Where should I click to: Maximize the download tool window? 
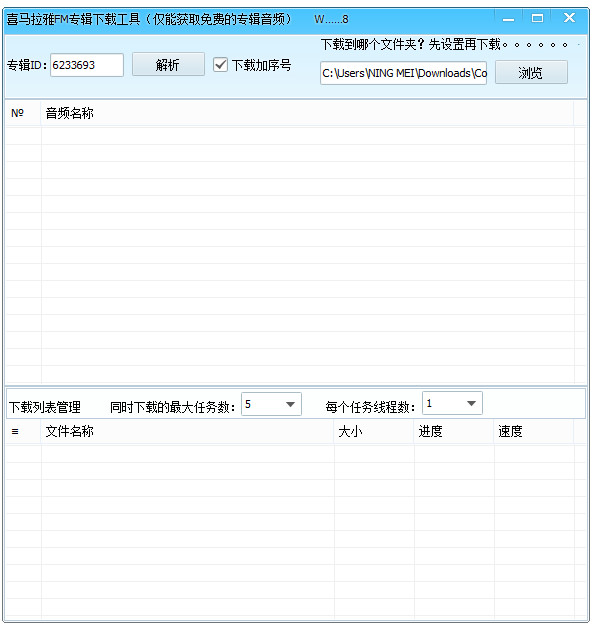point(537,18)
